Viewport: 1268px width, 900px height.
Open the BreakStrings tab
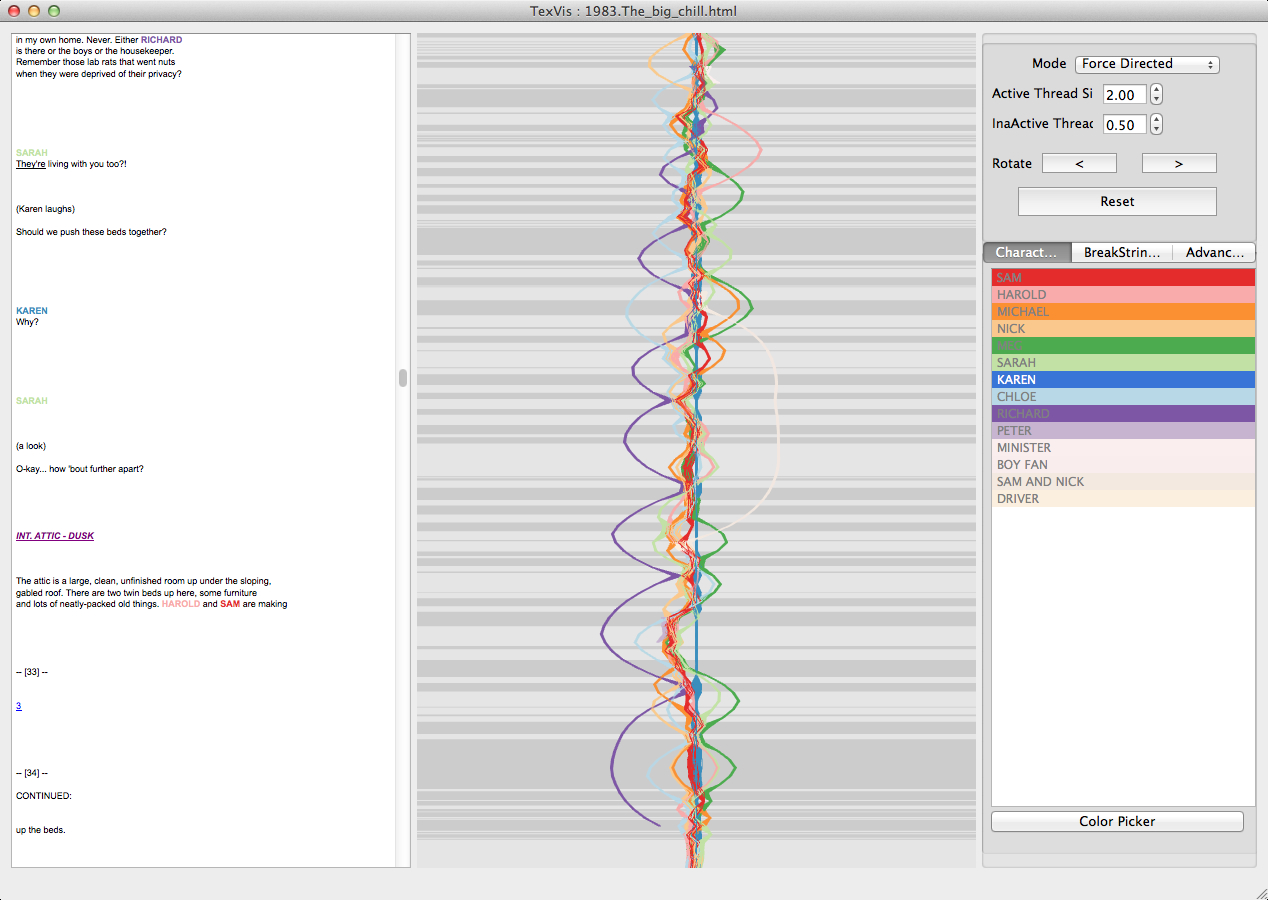tap(1121, 253)
